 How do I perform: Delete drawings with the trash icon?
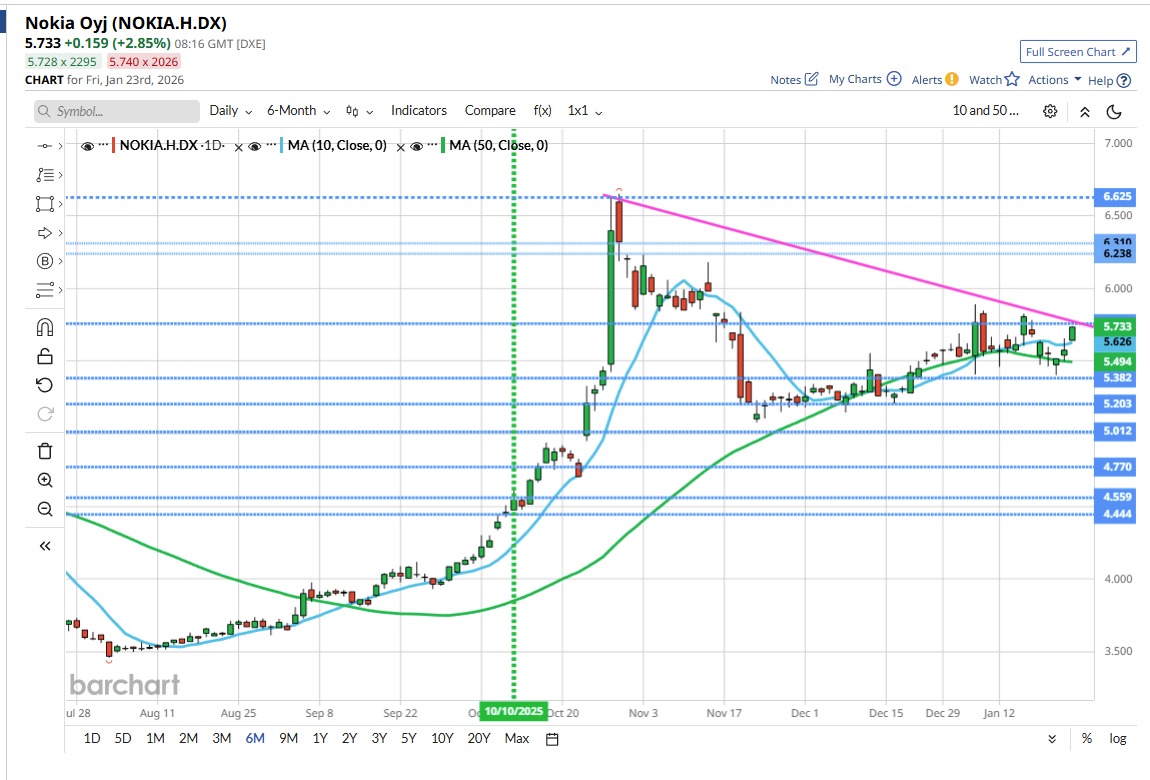(44, 451)
